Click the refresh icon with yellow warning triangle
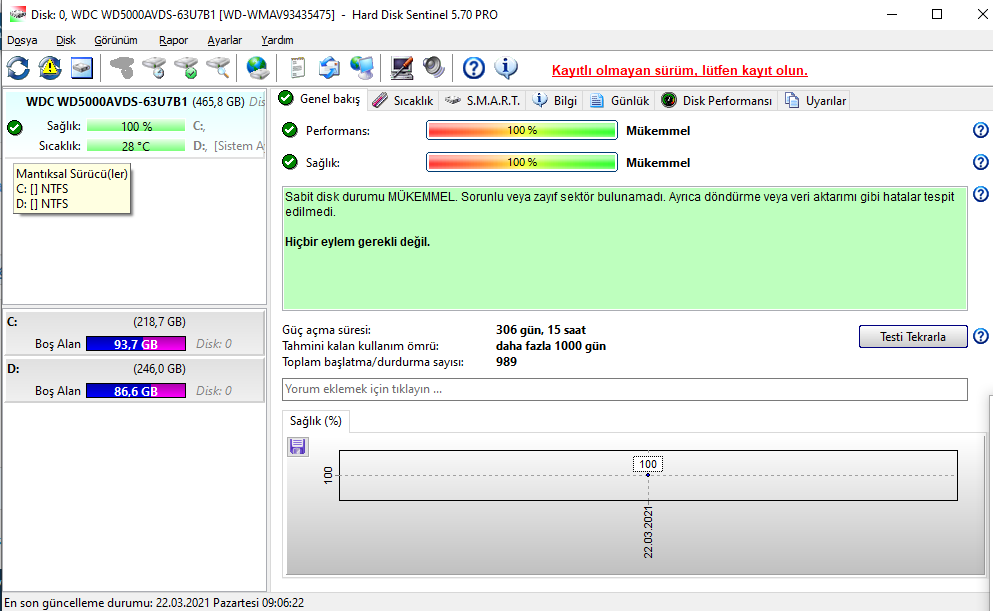993x611 pixels. click(50, 68)
